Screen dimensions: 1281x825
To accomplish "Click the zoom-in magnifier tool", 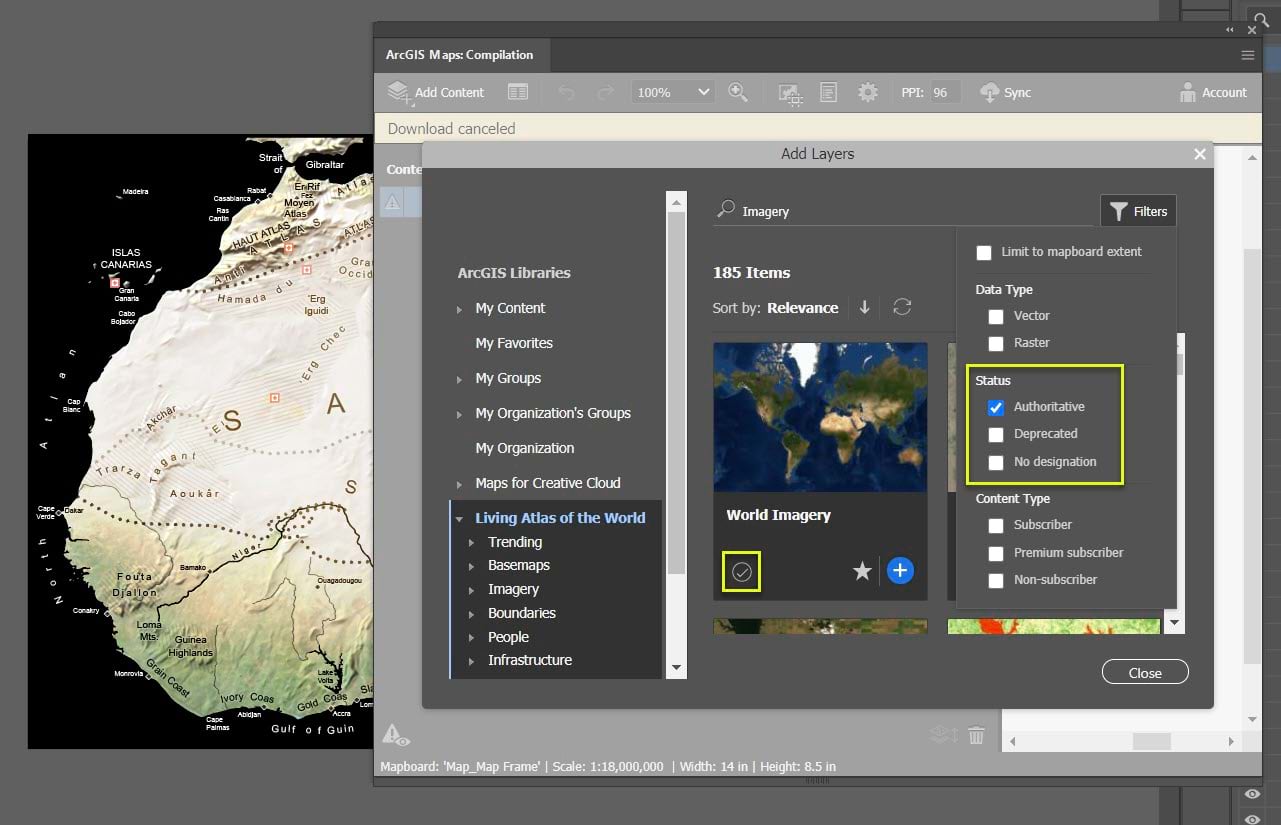I will 739,92.
